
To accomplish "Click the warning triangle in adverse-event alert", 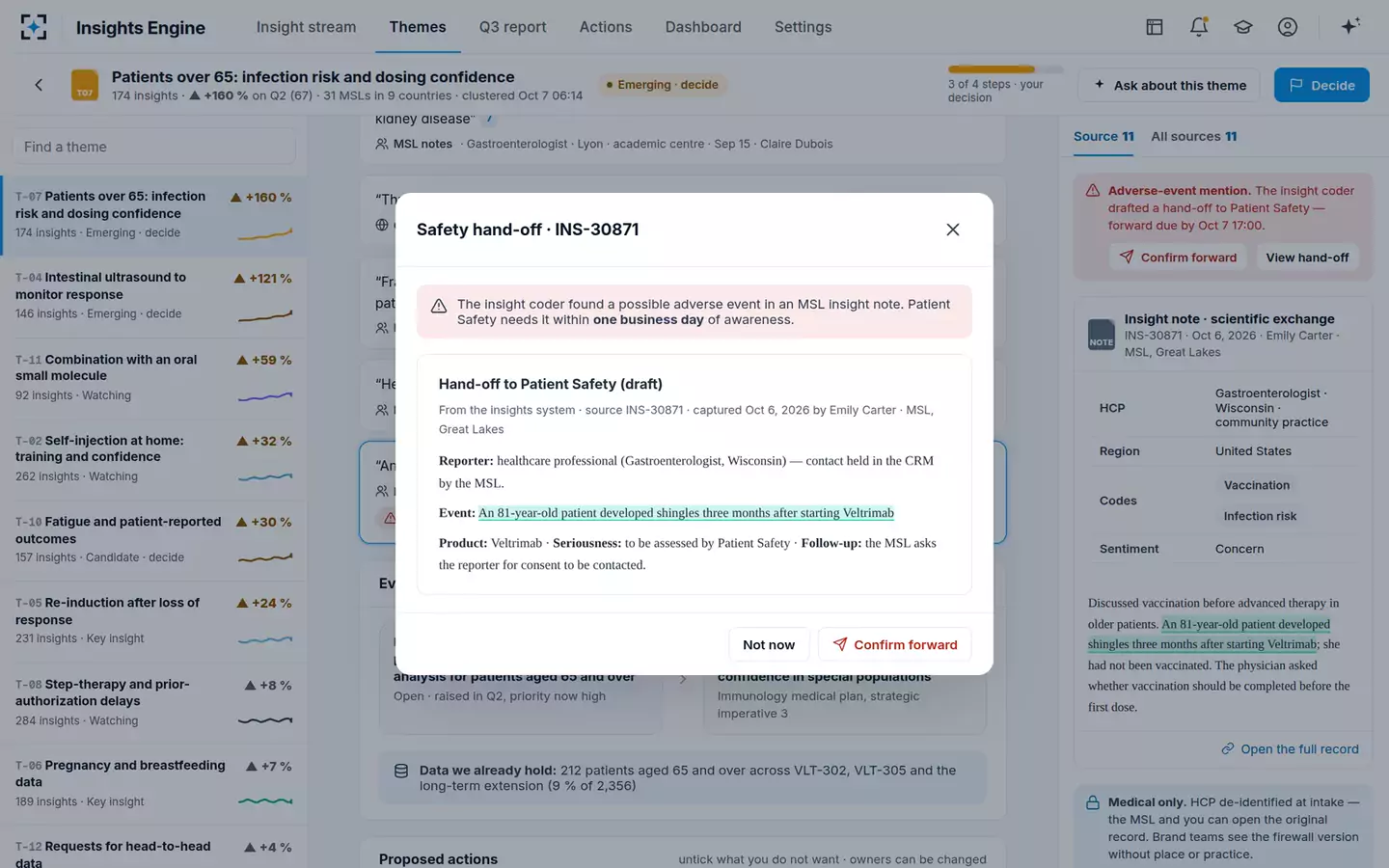I will (1093, 191).
